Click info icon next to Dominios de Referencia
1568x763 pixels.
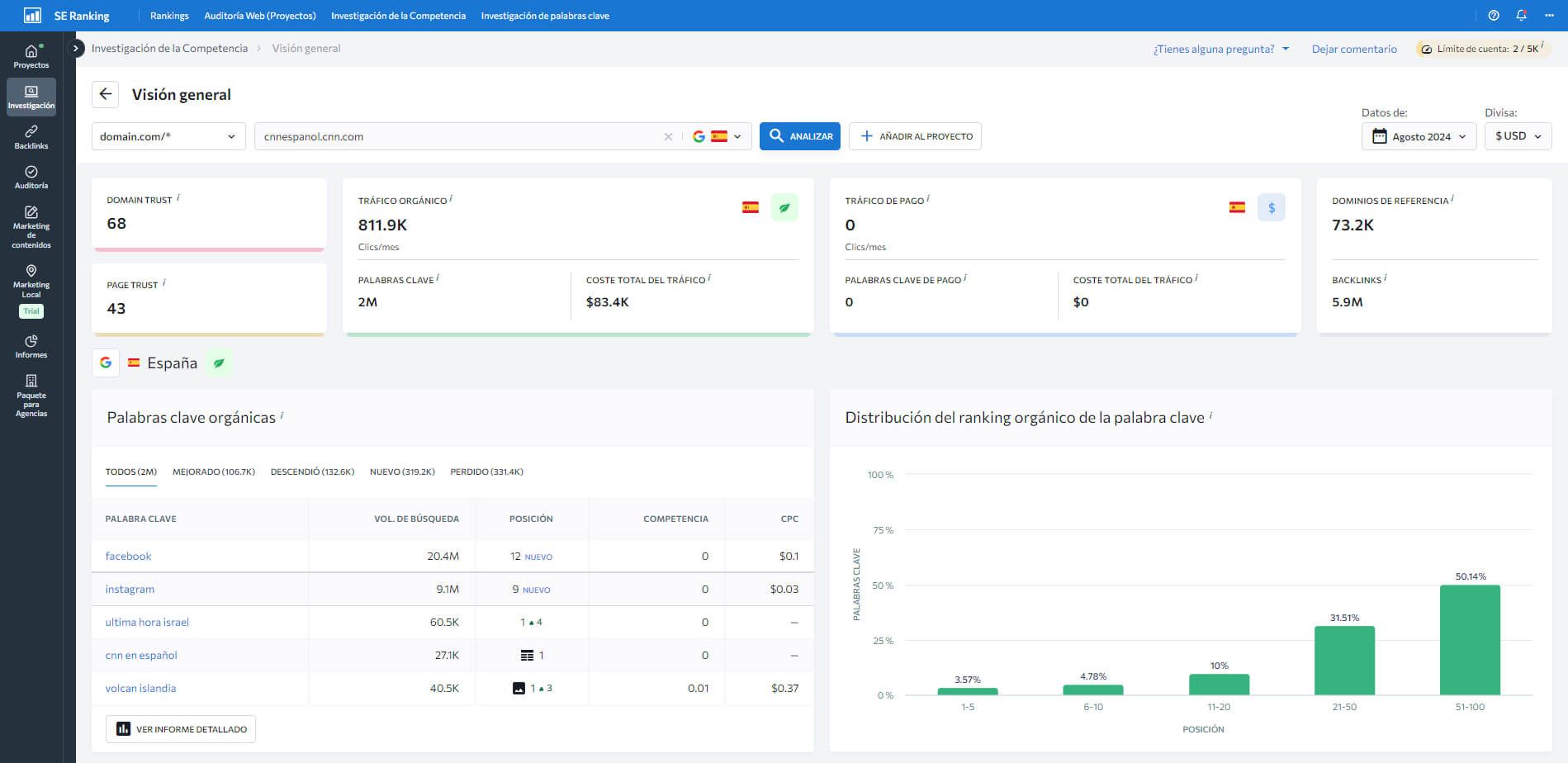[1452, 198]
